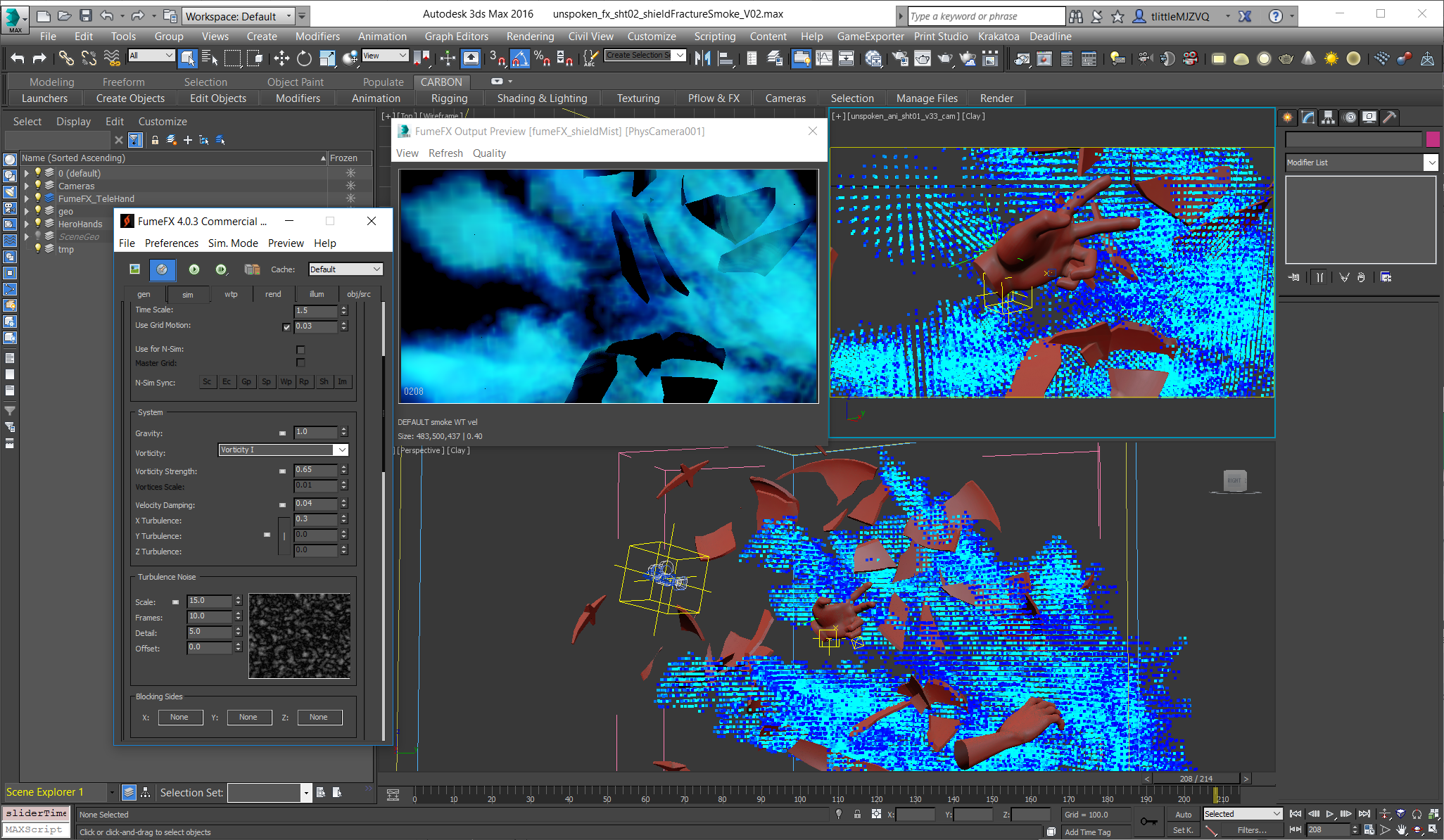Click the Sc N-Sim Sync button
This screenshot has height=840, width=1444.
207,382
